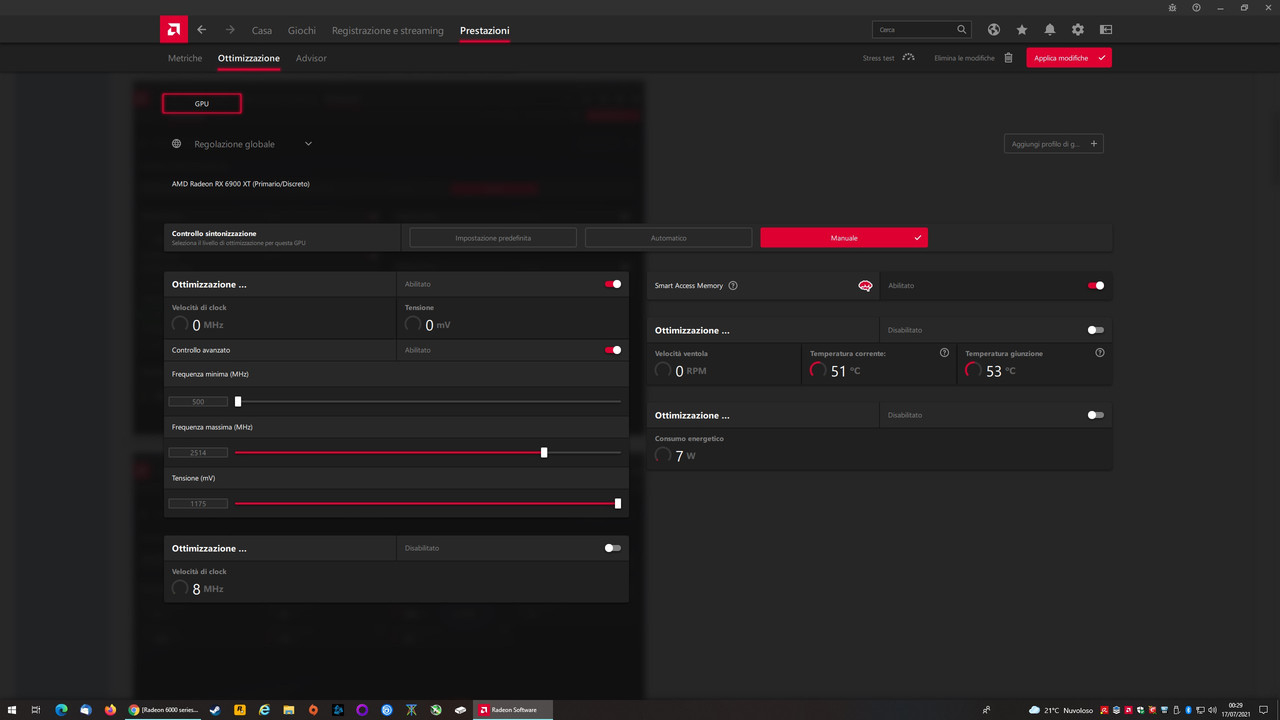Click AMD Radeon RX 6900 XT label
1280x720 pixels.
pos(240,184)
